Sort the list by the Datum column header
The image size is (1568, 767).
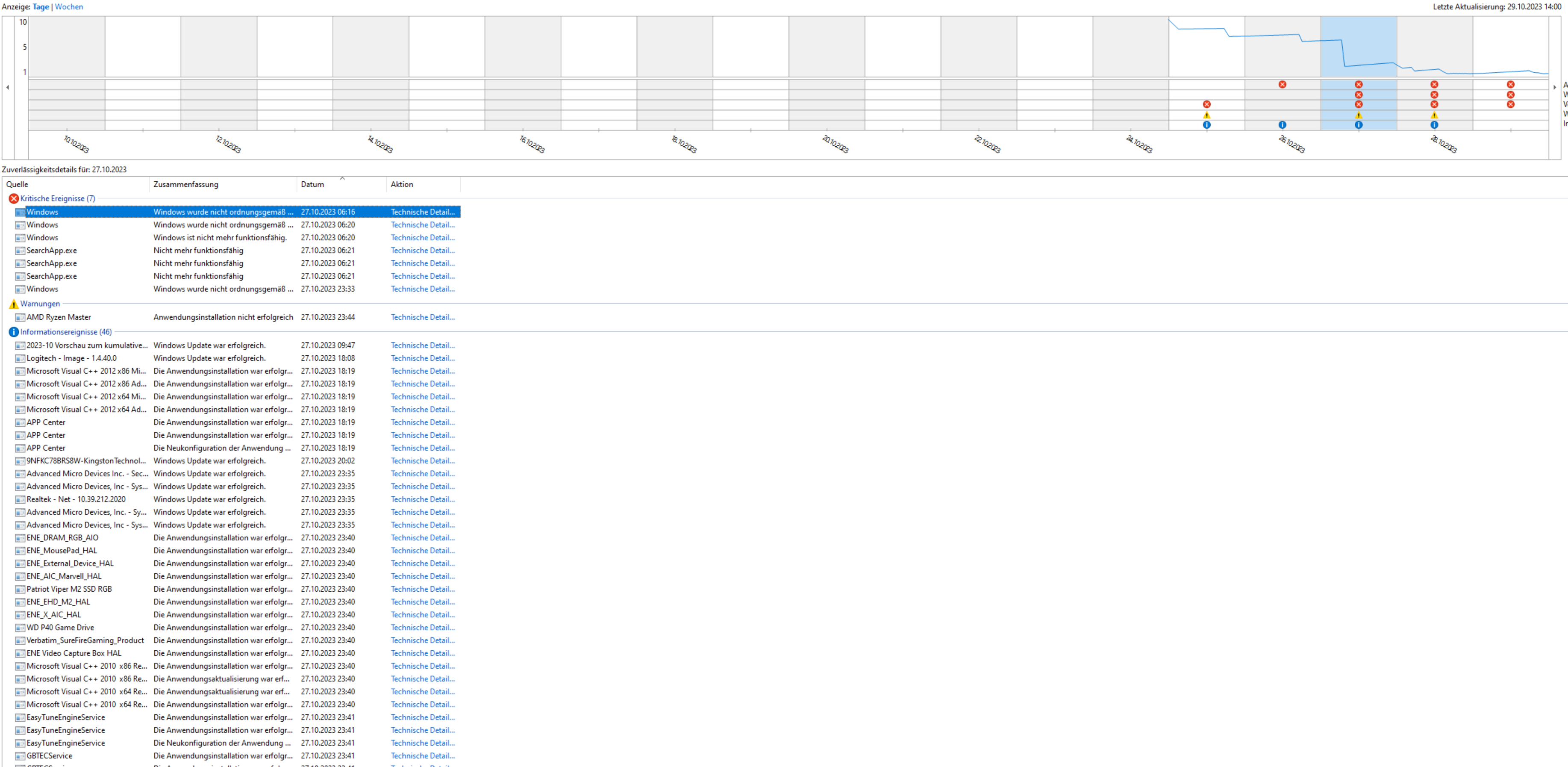click(x=312, y=184)
